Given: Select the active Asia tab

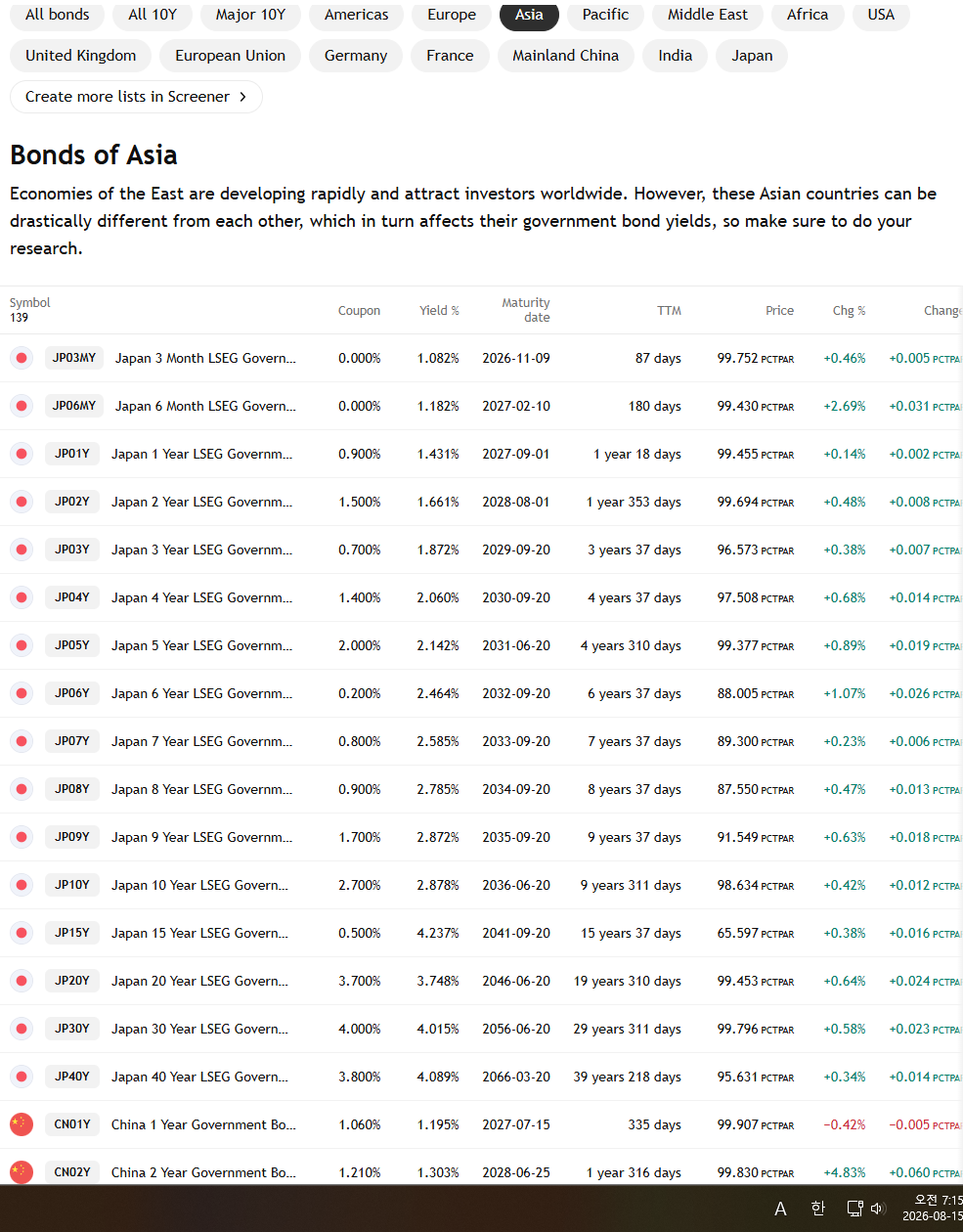Looking at the screenshot, I should coord(529,15).
